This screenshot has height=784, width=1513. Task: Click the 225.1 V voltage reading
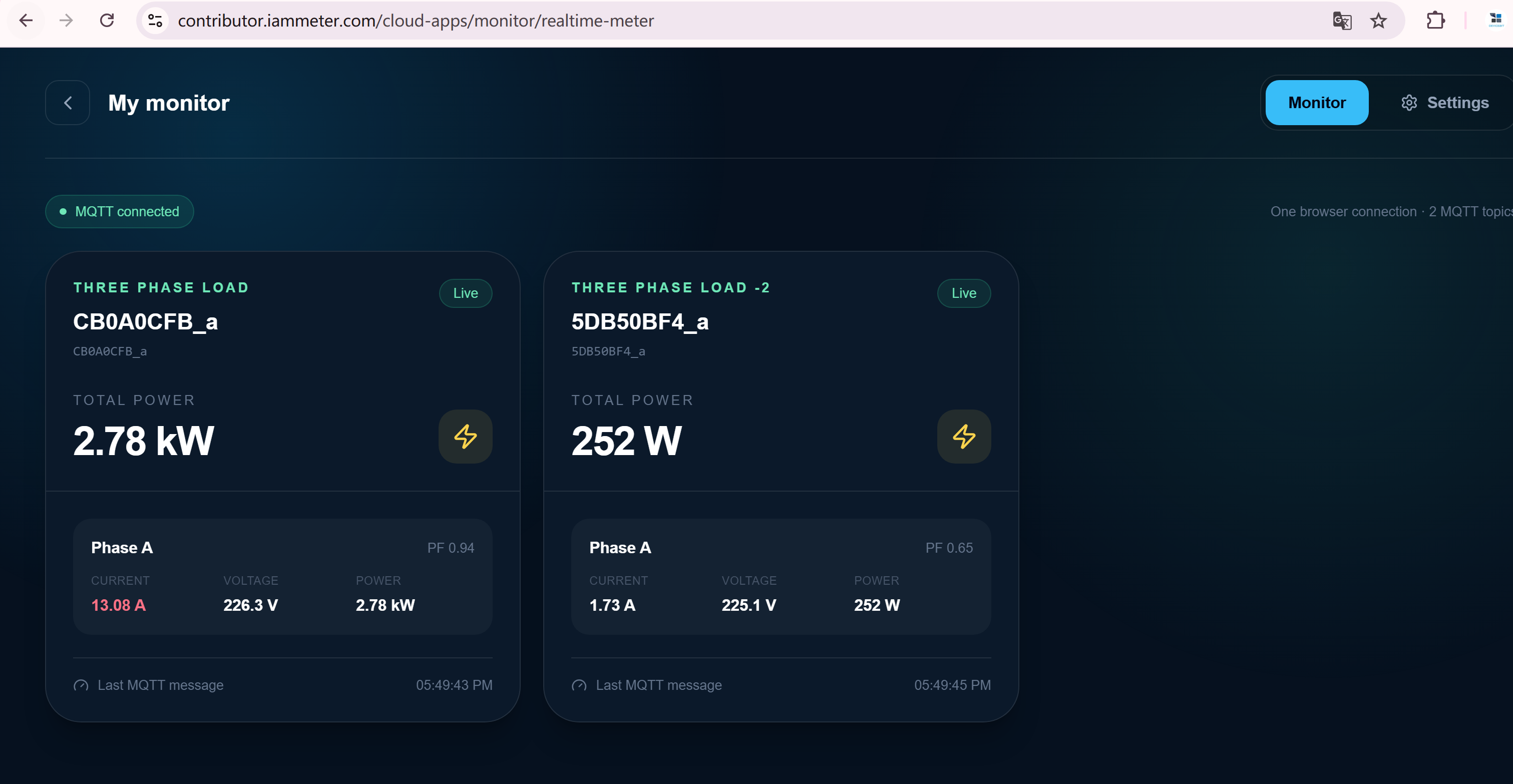point(749,605)
